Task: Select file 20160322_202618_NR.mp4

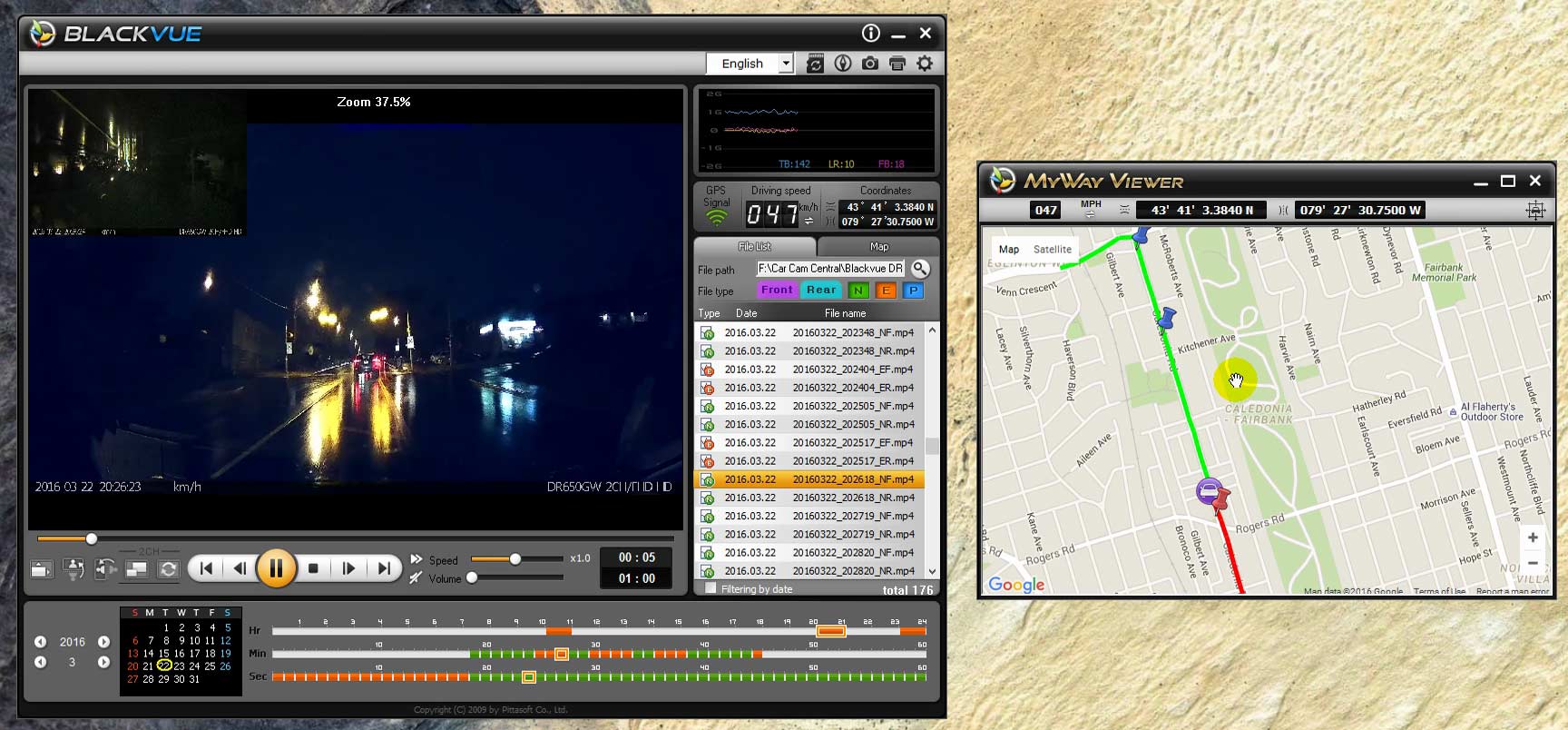Action: [808, 498]
